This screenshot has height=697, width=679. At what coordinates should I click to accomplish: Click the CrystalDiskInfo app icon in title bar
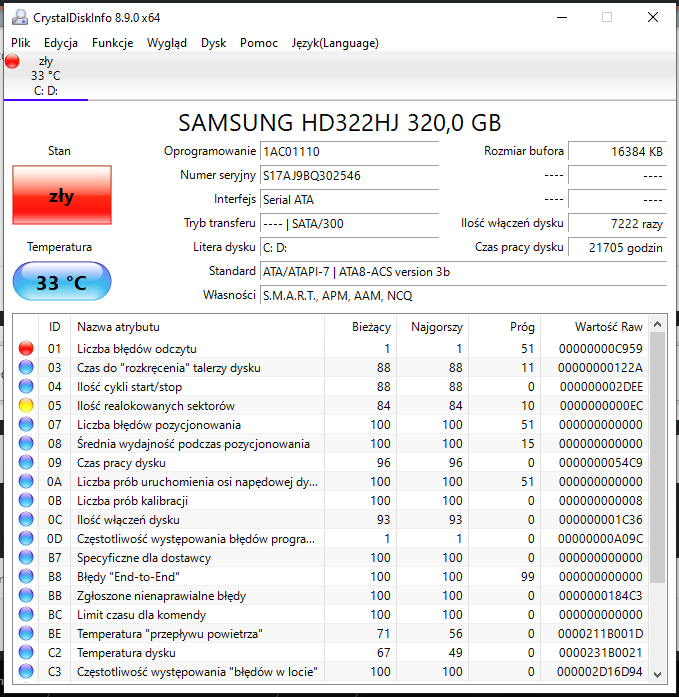point(19,17)
